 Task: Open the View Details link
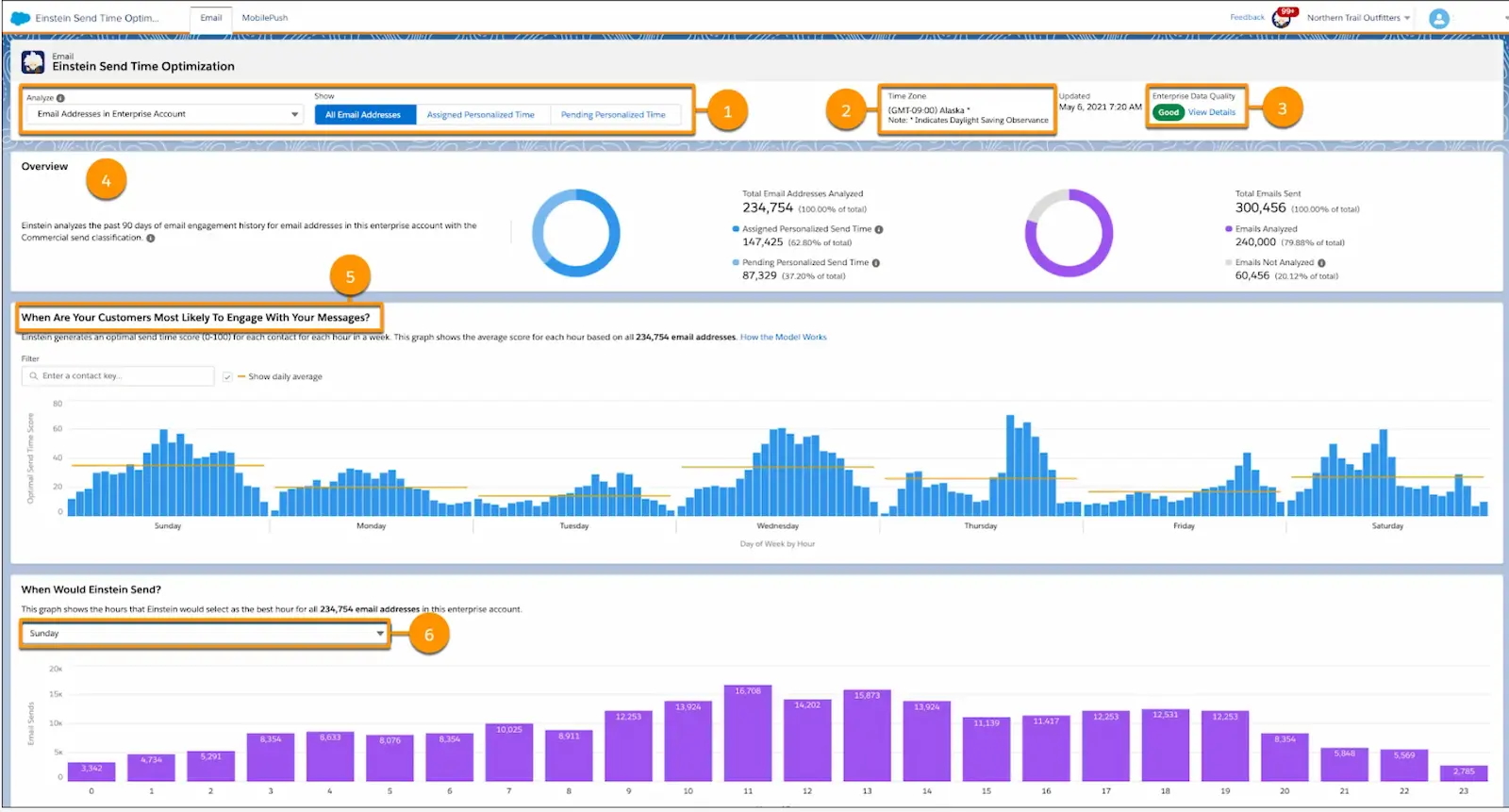tap(1212, 112)
